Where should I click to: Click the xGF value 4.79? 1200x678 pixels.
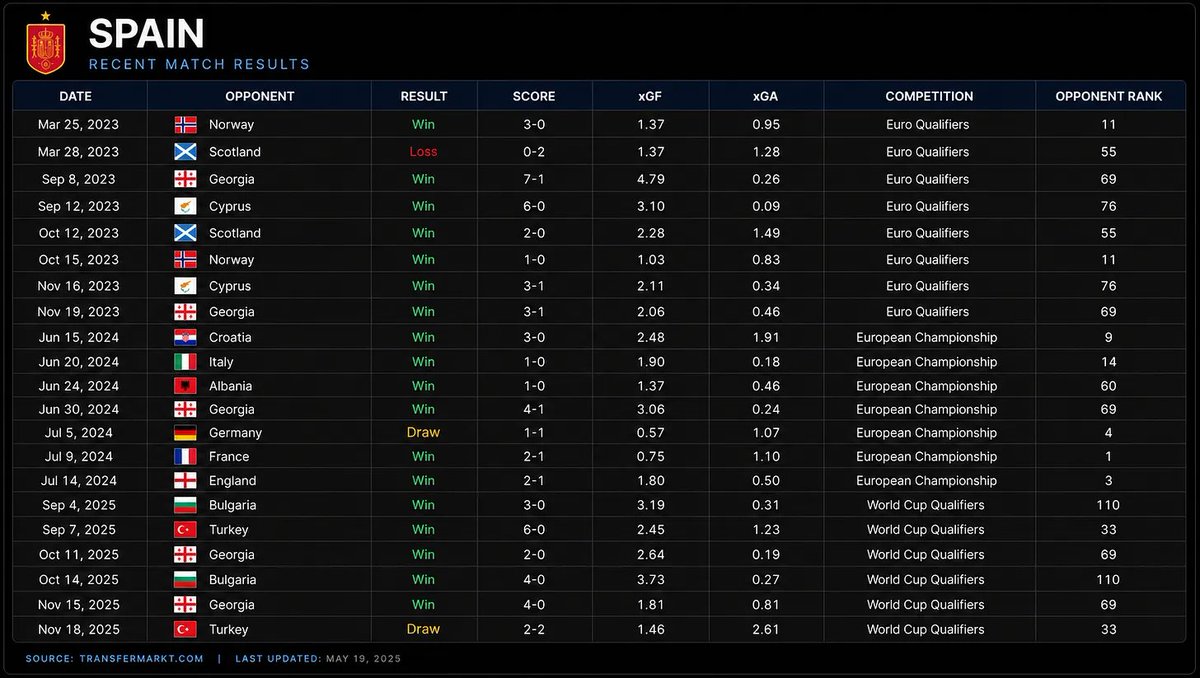click(x=650, y=179)
